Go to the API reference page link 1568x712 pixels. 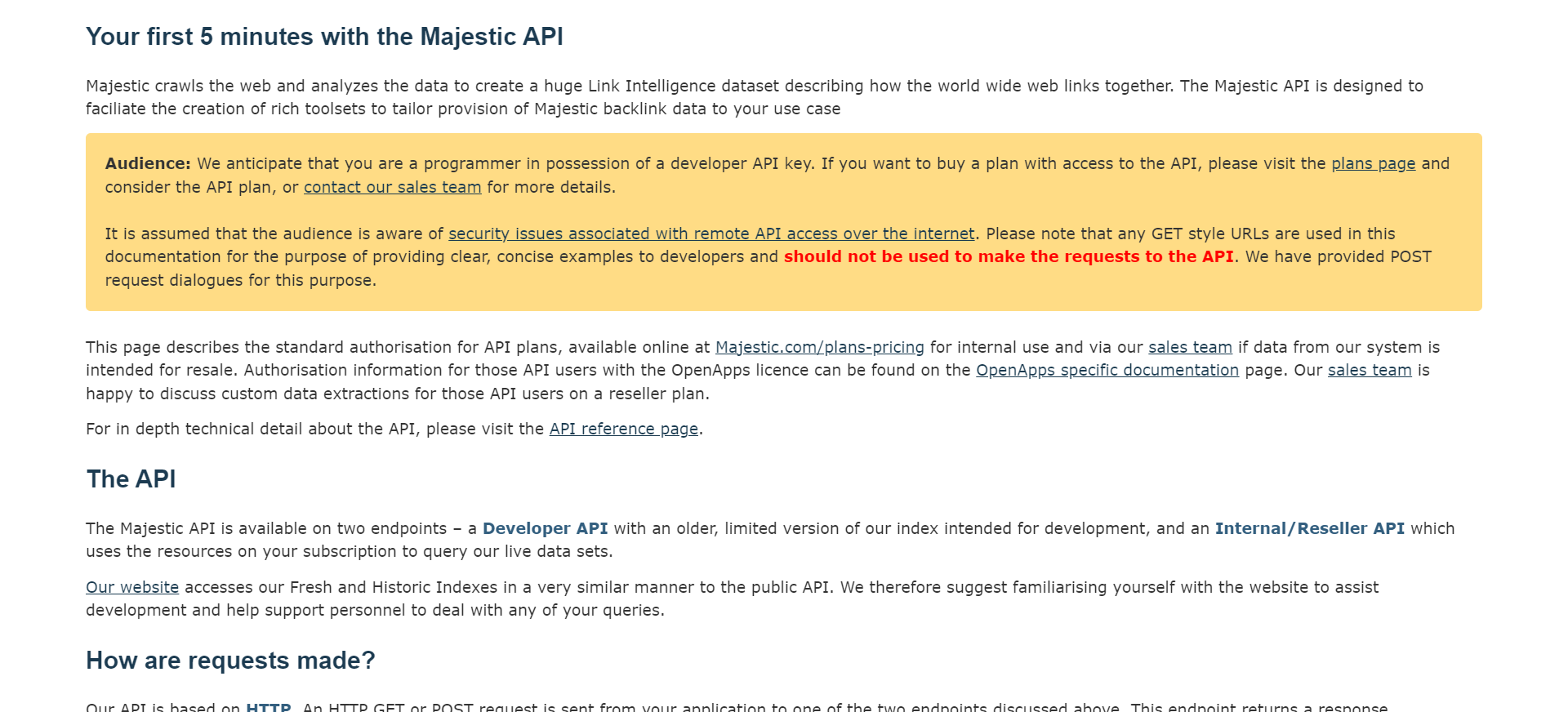coord(623,429)
